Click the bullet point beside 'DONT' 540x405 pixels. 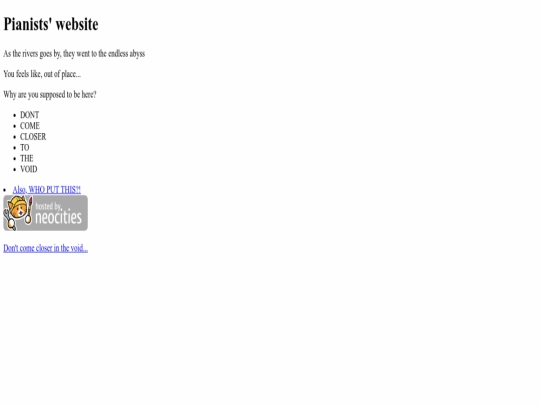[14, 115]
